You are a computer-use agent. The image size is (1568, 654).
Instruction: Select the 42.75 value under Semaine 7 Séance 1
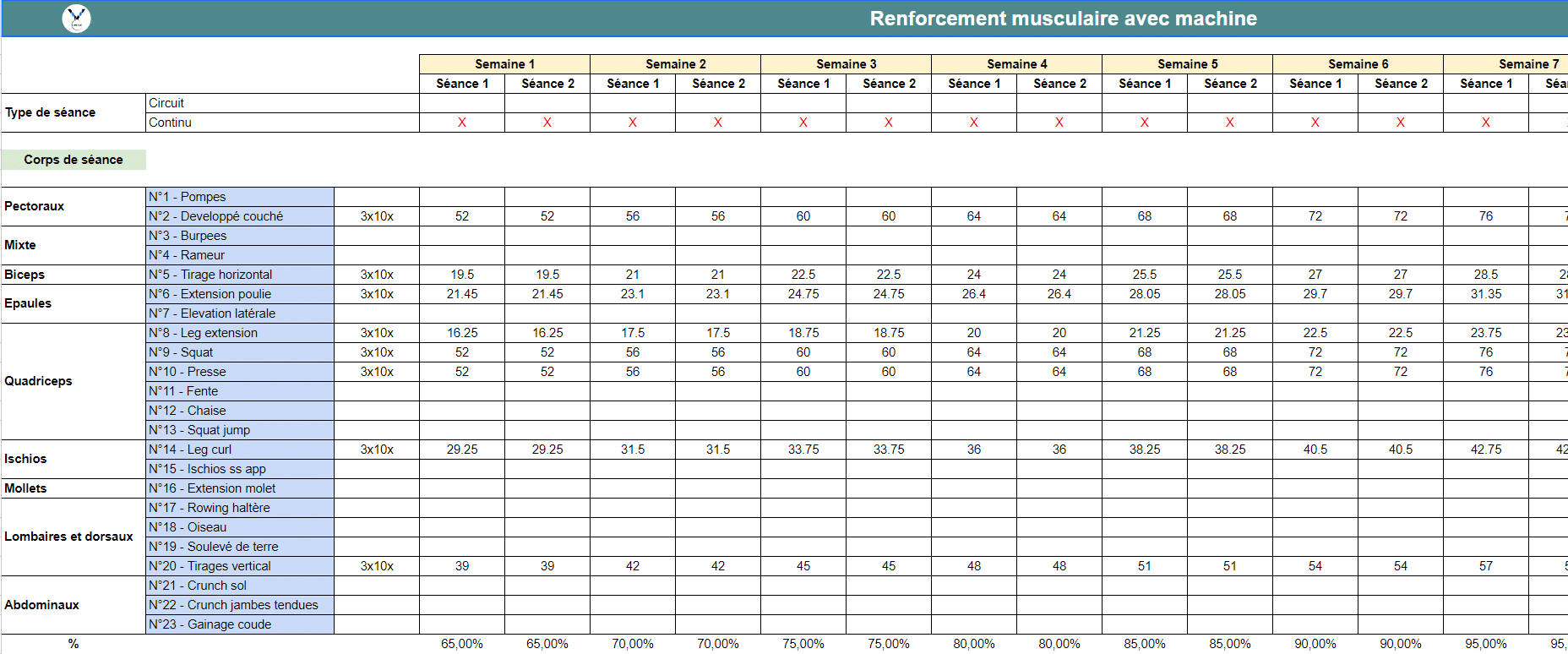click(1486, 450)
